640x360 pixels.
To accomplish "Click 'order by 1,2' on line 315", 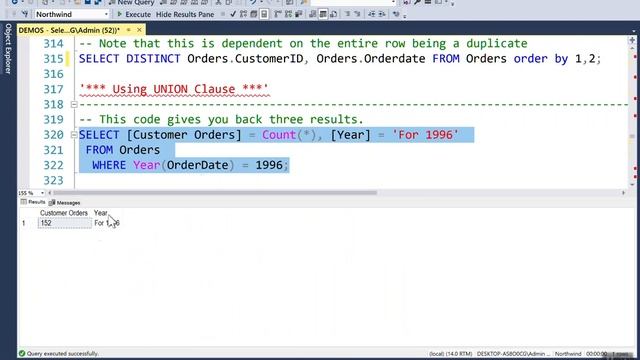I will tap(554, 59).
